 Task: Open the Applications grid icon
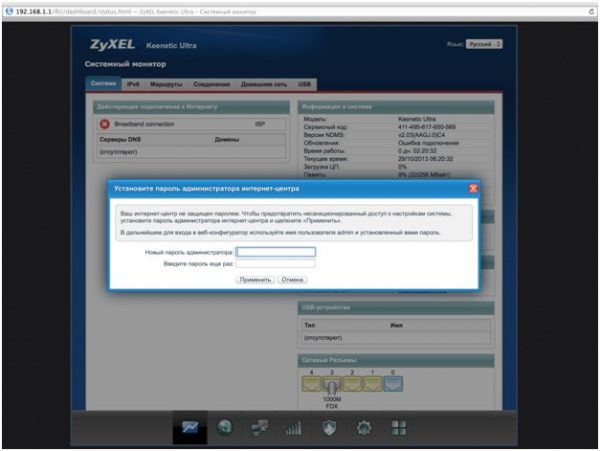tap(399, 428)
